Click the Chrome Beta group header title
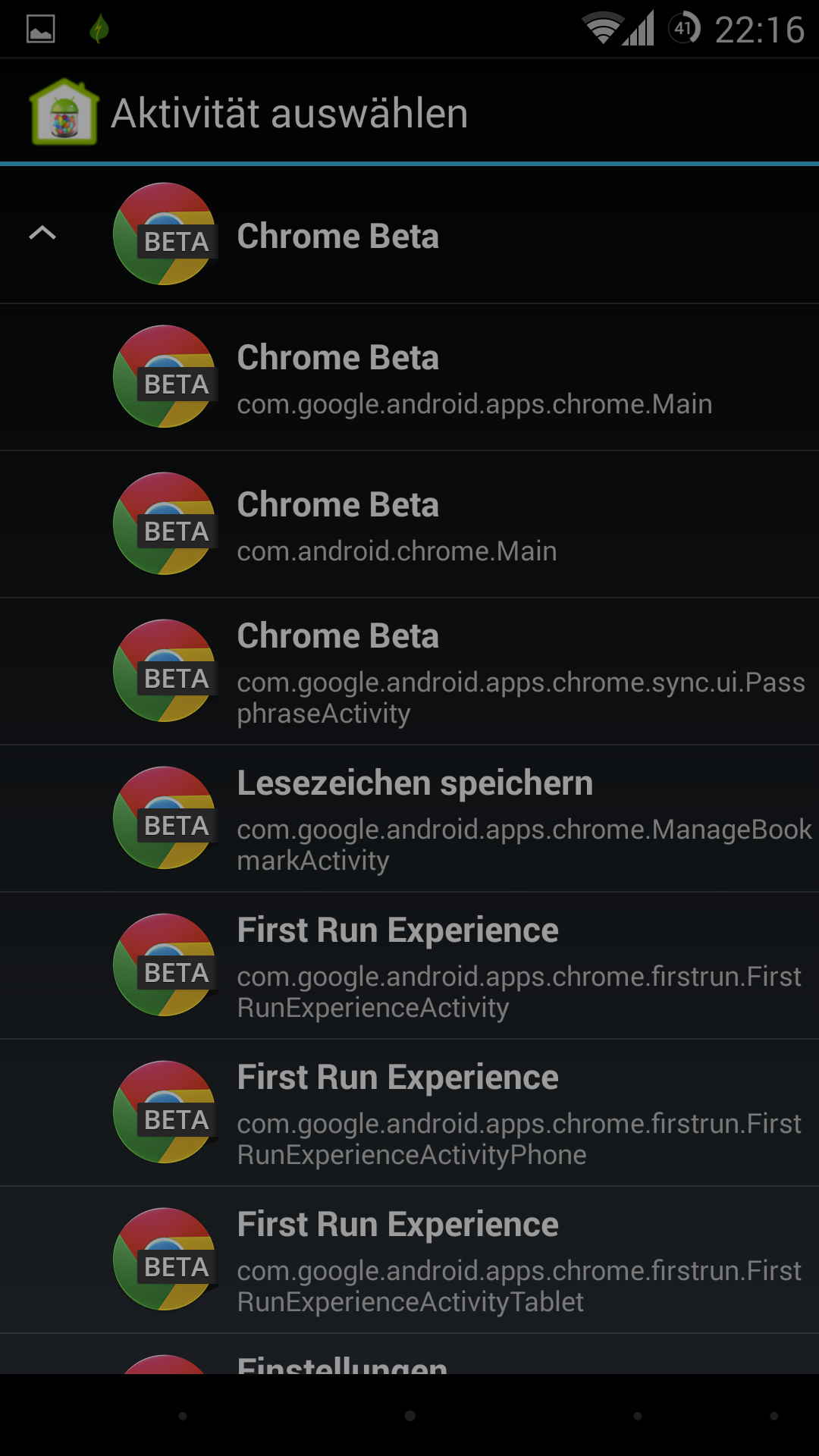 (338, 236)
